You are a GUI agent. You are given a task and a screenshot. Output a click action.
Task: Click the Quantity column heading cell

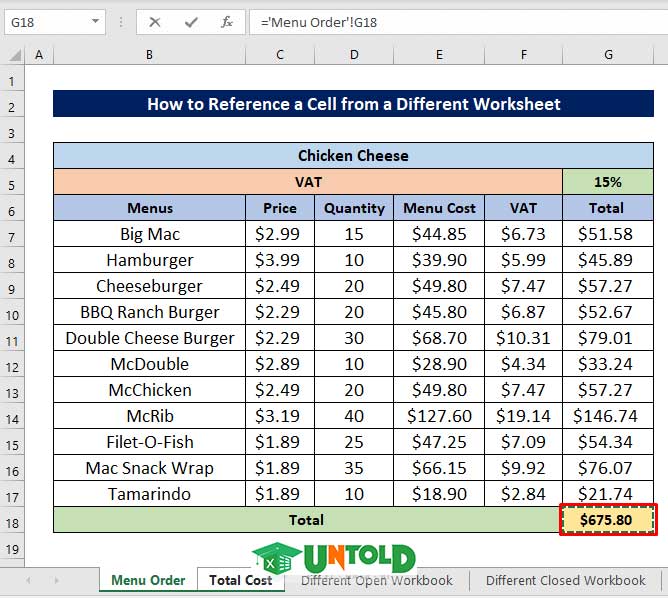354,208
